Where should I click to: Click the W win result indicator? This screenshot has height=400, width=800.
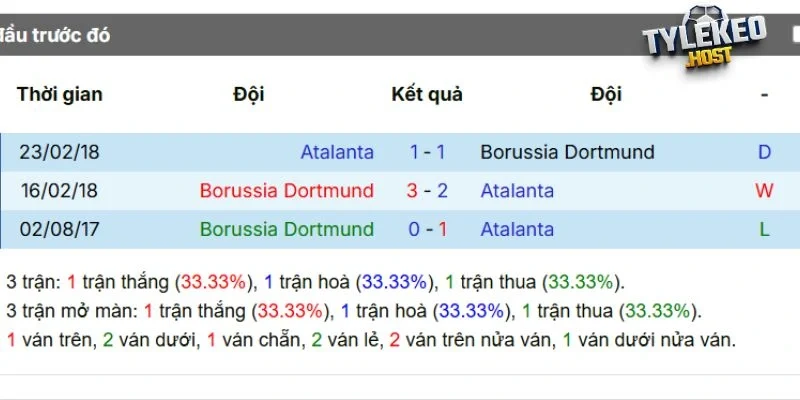click(x=764, y=191)
